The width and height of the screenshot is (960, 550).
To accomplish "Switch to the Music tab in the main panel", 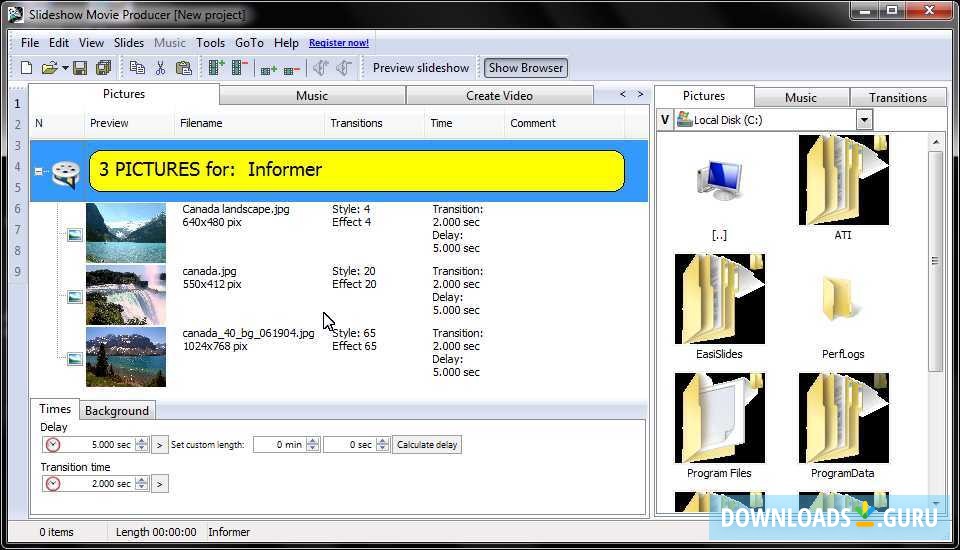I will (x=312, y=96).
